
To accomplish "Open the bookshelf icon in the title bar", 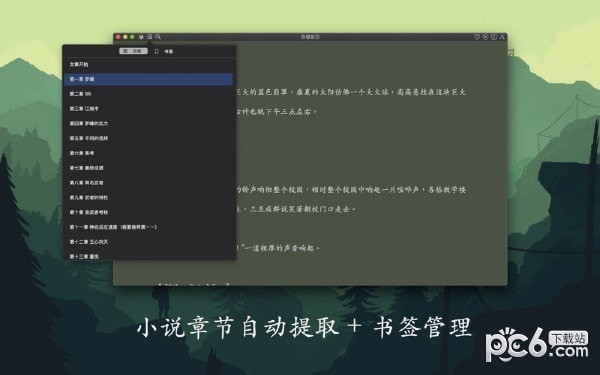I will (x=141, y=37).
